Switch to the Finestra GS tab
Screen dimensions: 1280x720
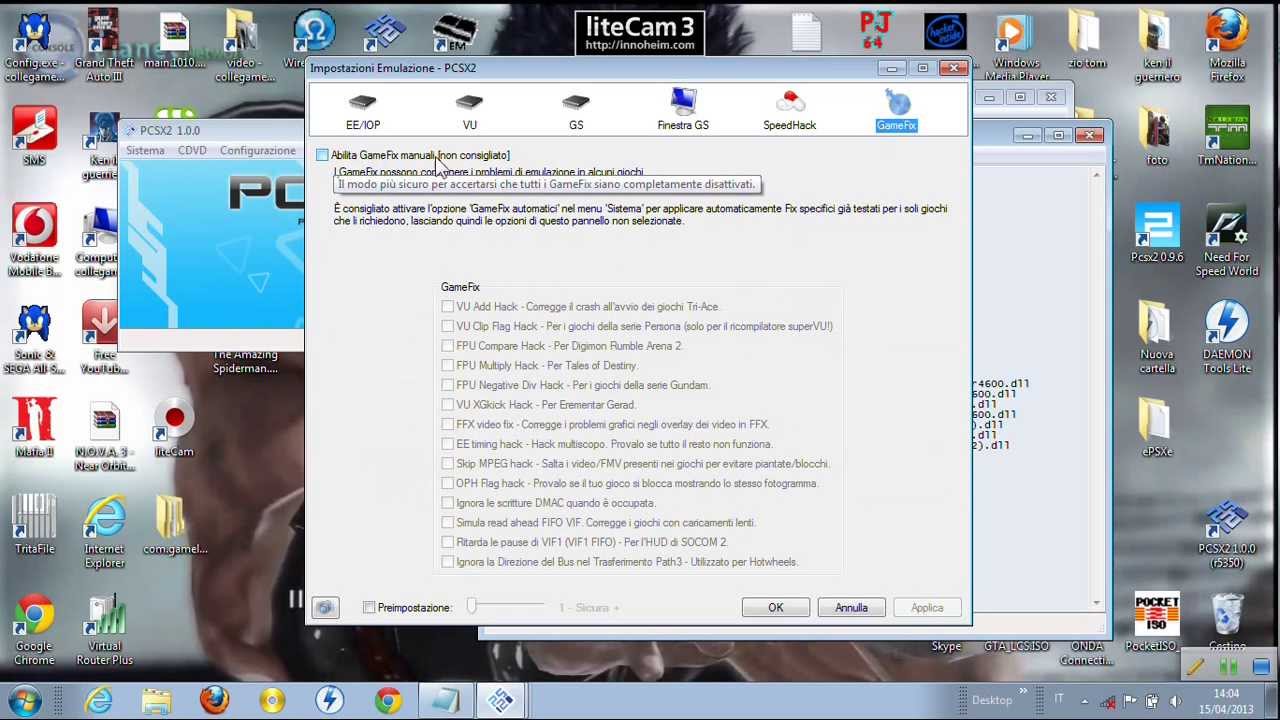tap(683, 110)
